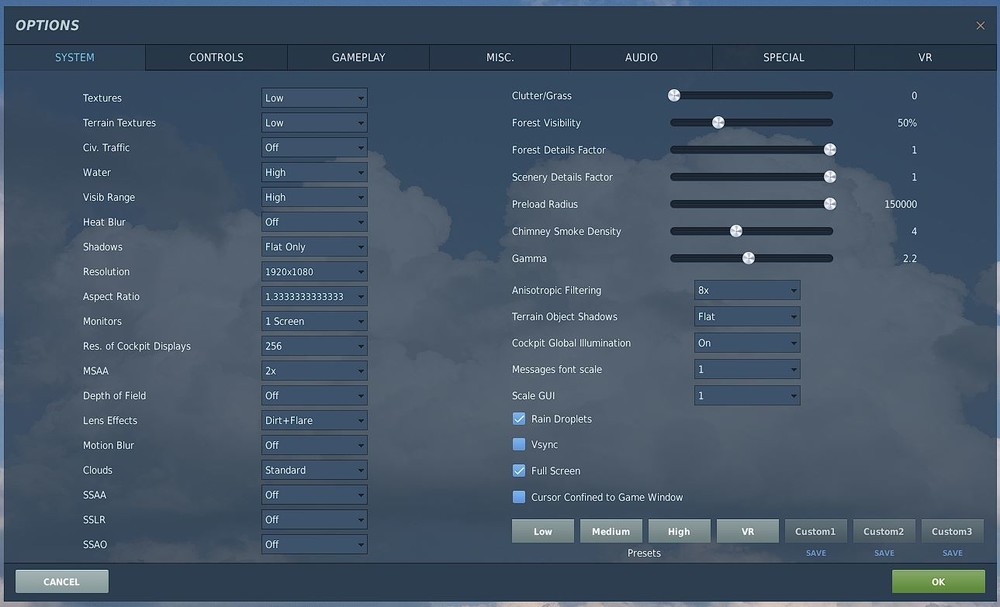Adjust the Gamma slider
The image size is (1000, 607).
748,257
